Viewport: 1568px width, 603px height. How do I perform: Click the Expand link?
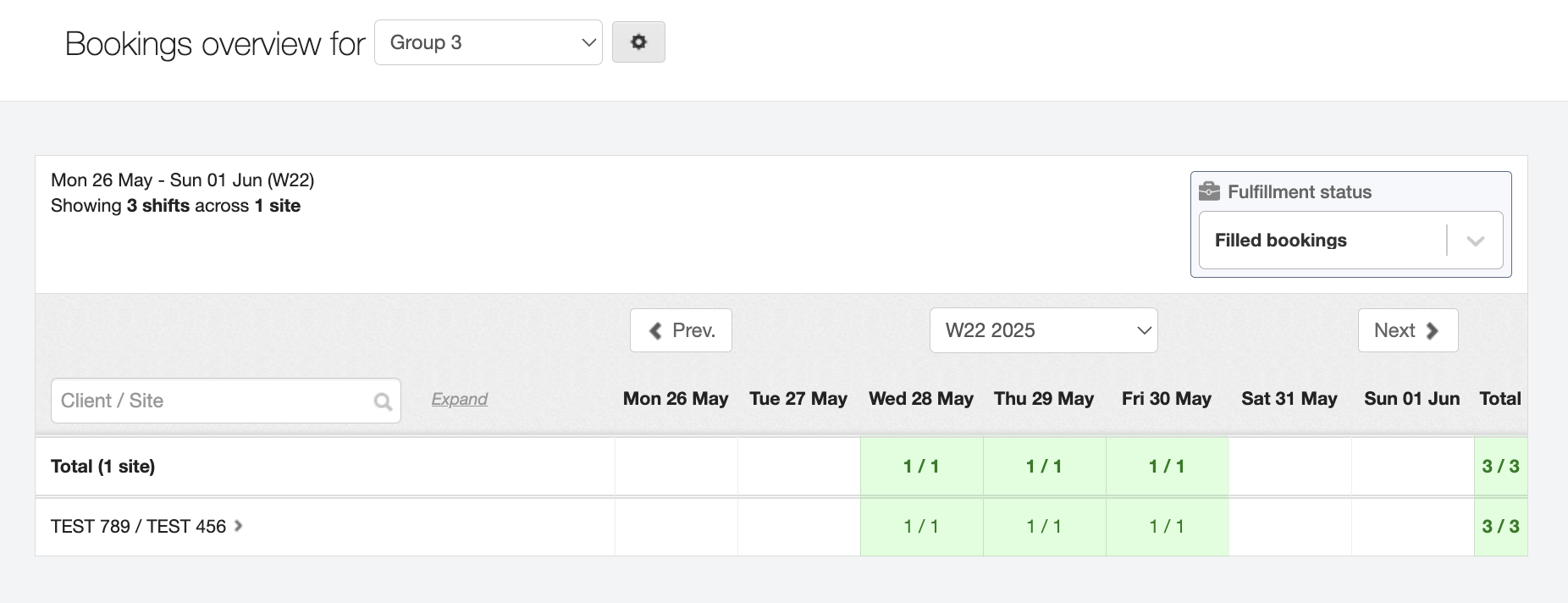[459, 399]
